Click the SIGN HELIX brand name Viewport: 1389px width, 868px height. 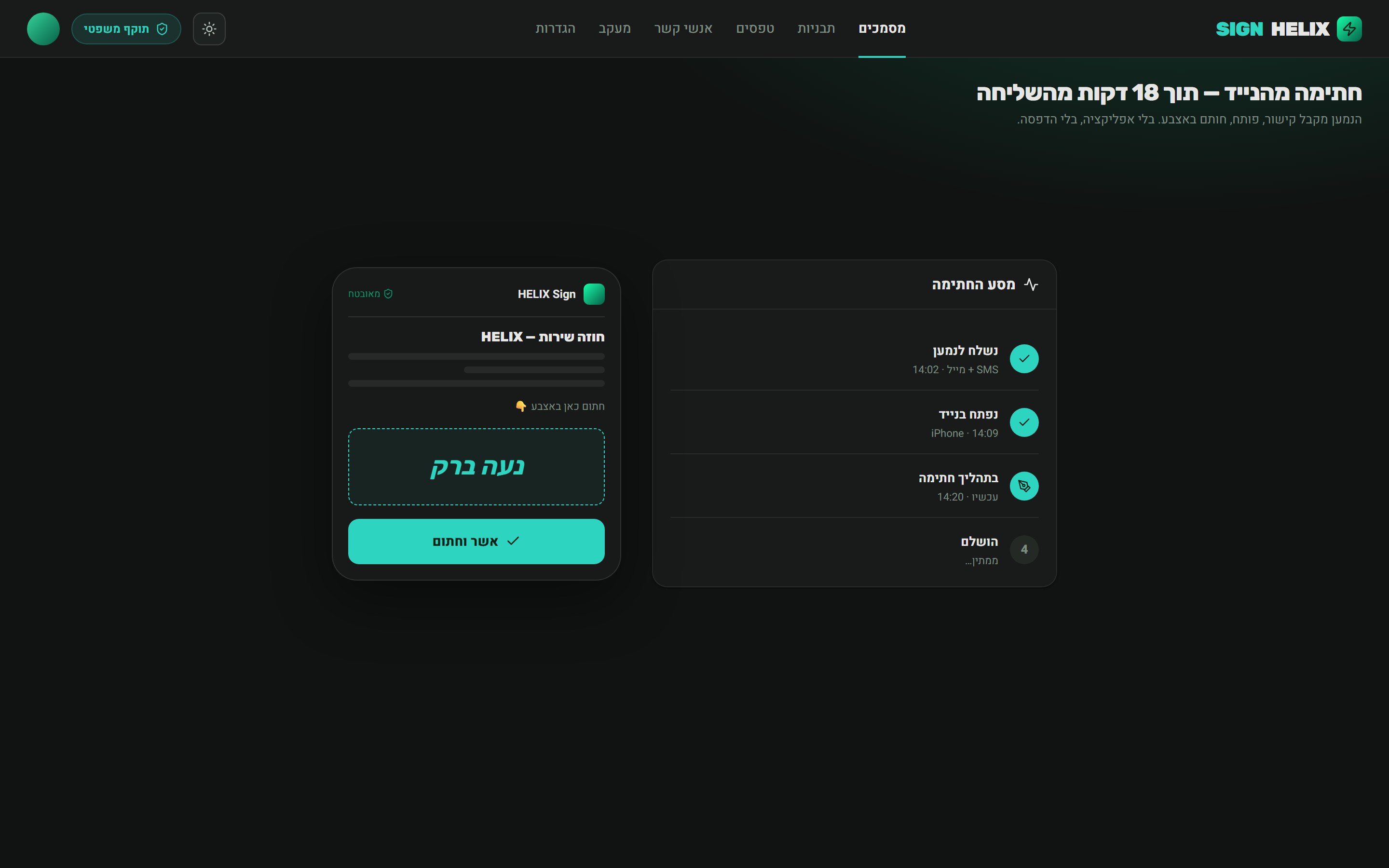tap(1272, 29)
